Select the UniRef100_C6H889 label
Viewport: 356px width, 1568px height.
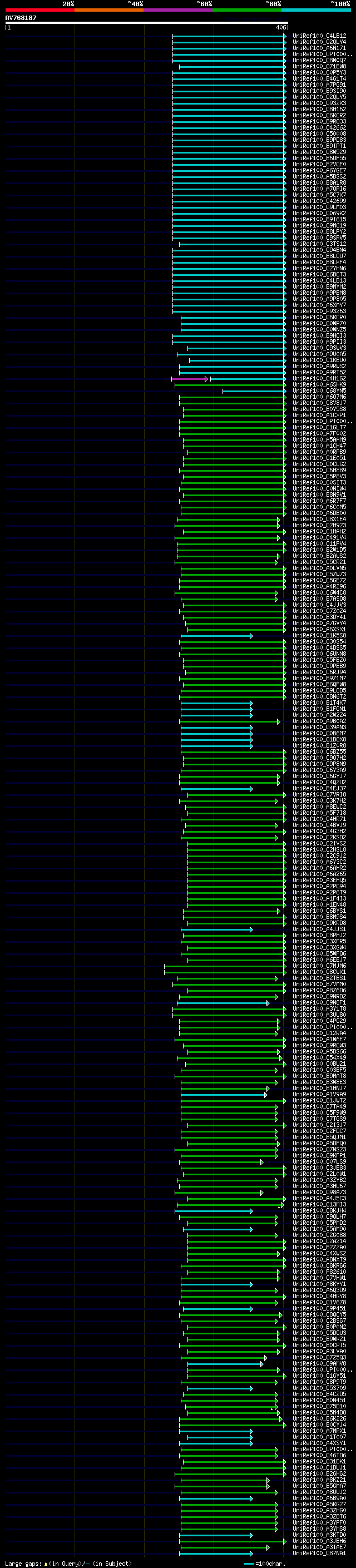tap(319, 471)
